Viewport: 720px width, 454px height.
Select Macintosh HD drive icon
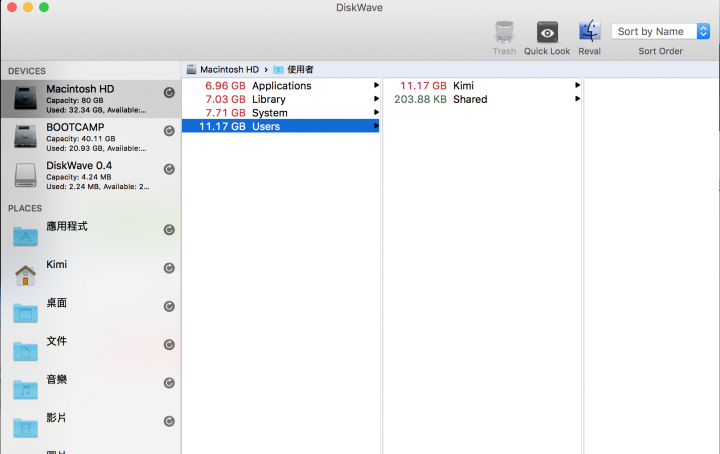pyautogui.click(x=25, y=98)
